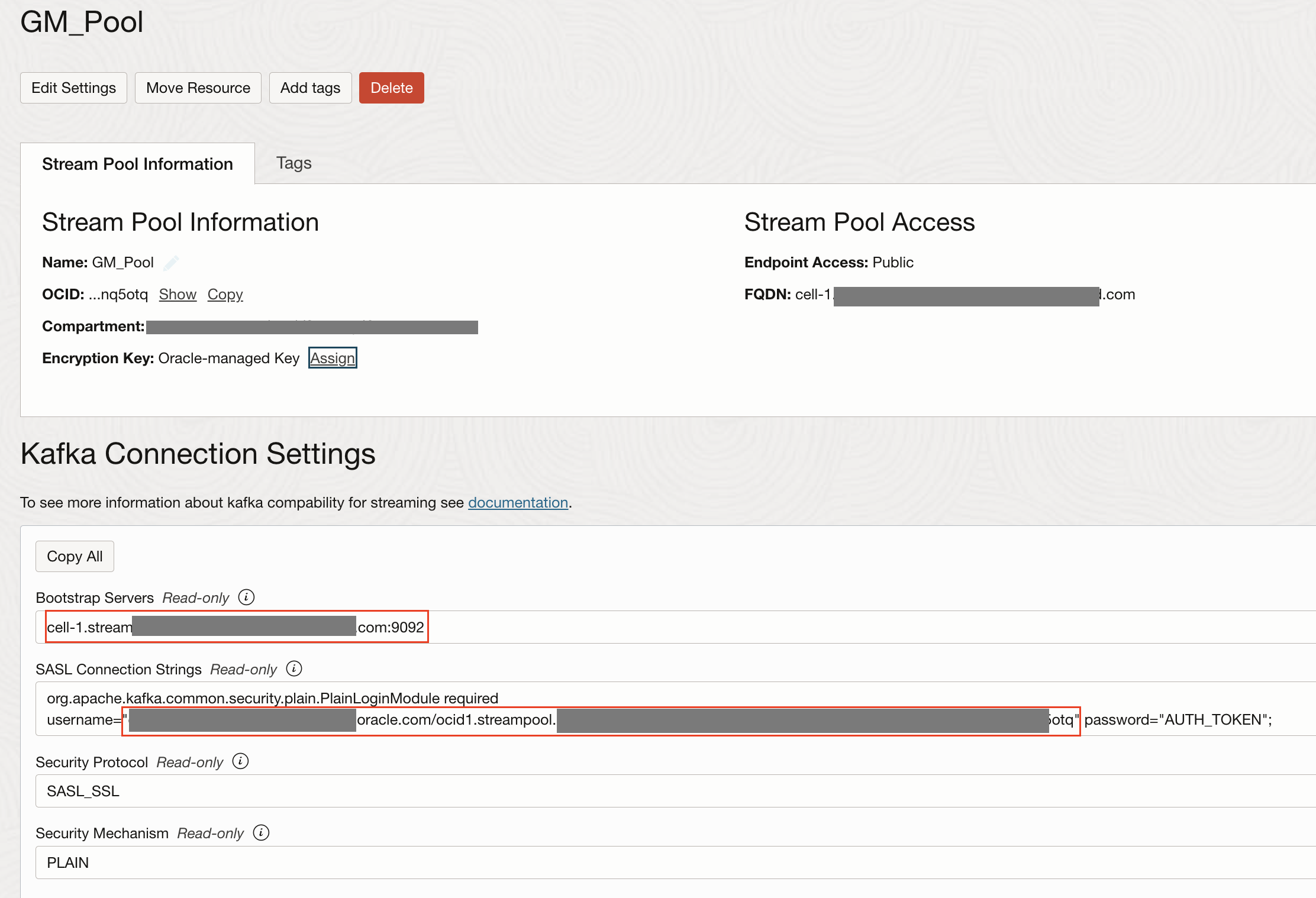Open the Bootstrap Servers info tooltip icon

coord(246,597)
